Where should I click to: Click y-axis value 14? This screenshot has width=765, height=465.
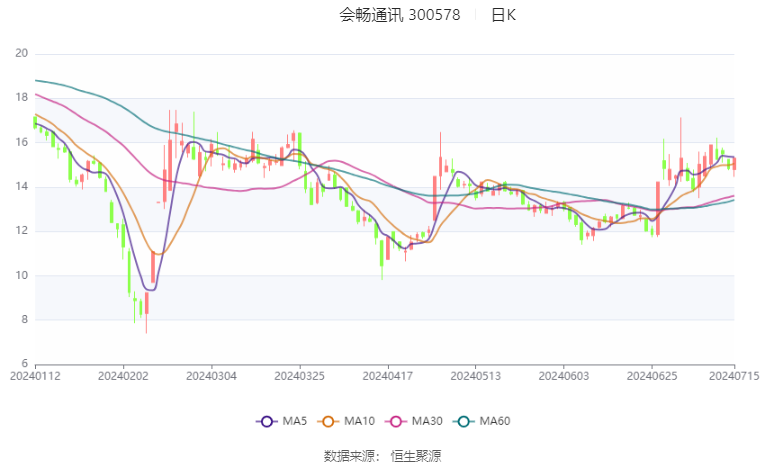click(x=21, y=186)
